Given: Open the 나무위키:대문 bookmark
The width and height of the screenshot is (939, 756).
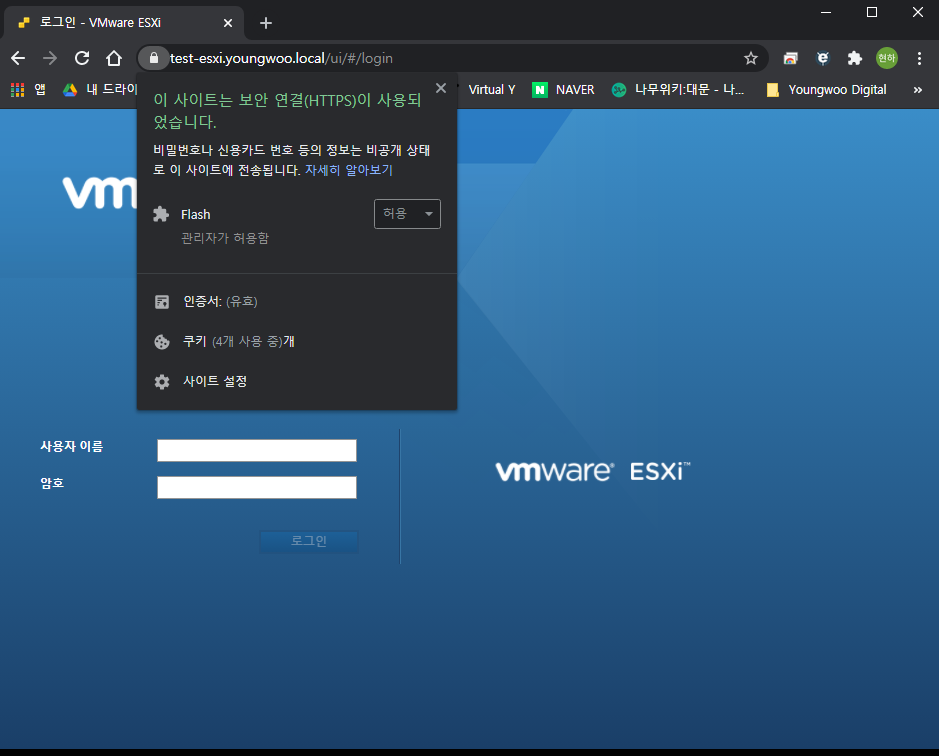Looking at the screenshot, I should (x=678, y=90).
